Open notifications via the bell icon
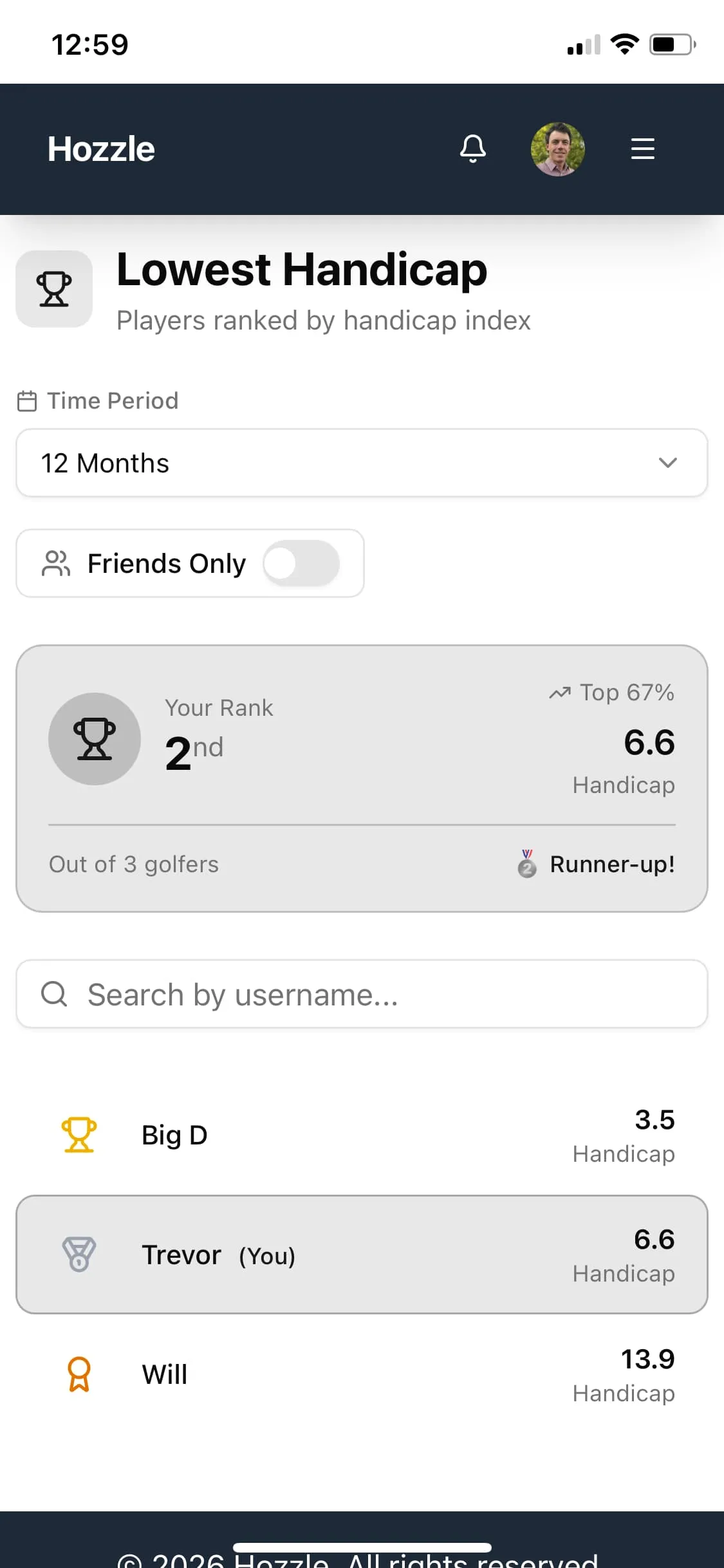The image size is (724, 1568). [473, 149]
